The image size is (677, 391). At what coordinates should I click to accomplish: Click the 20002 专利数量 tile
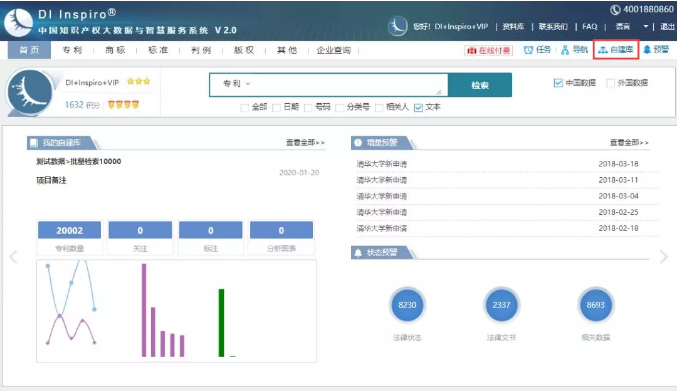70,238
